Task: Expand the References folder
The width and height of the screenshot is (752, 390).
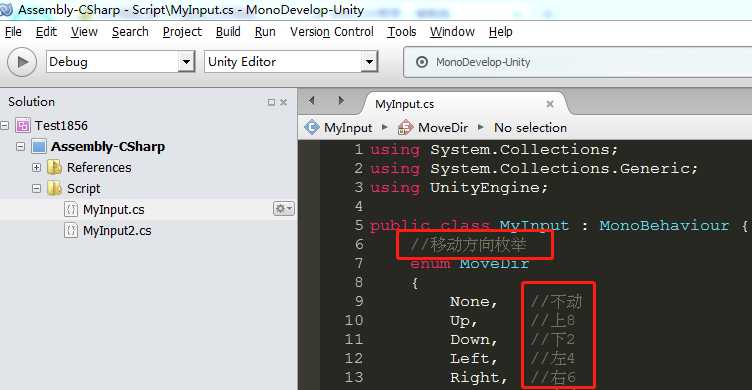Action: tap(36, 167)
